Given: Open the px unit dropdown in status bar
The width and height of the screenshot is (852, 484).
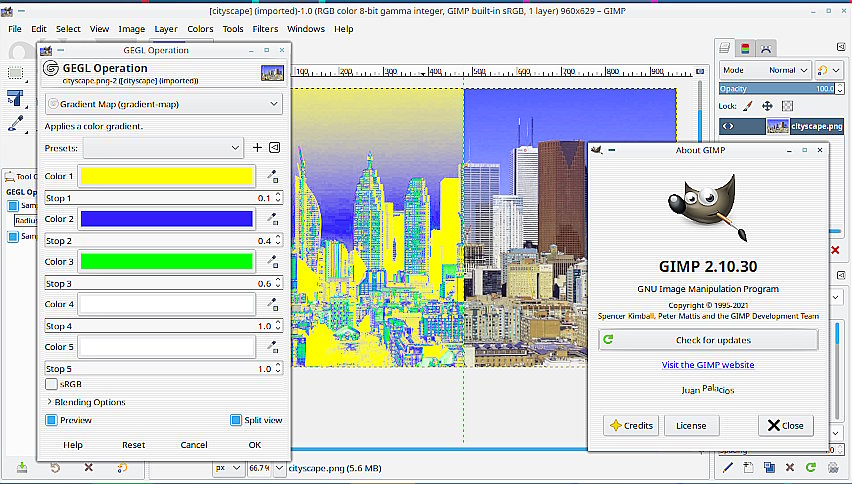Looking at the screenshot, I should [x=228, y=468].
